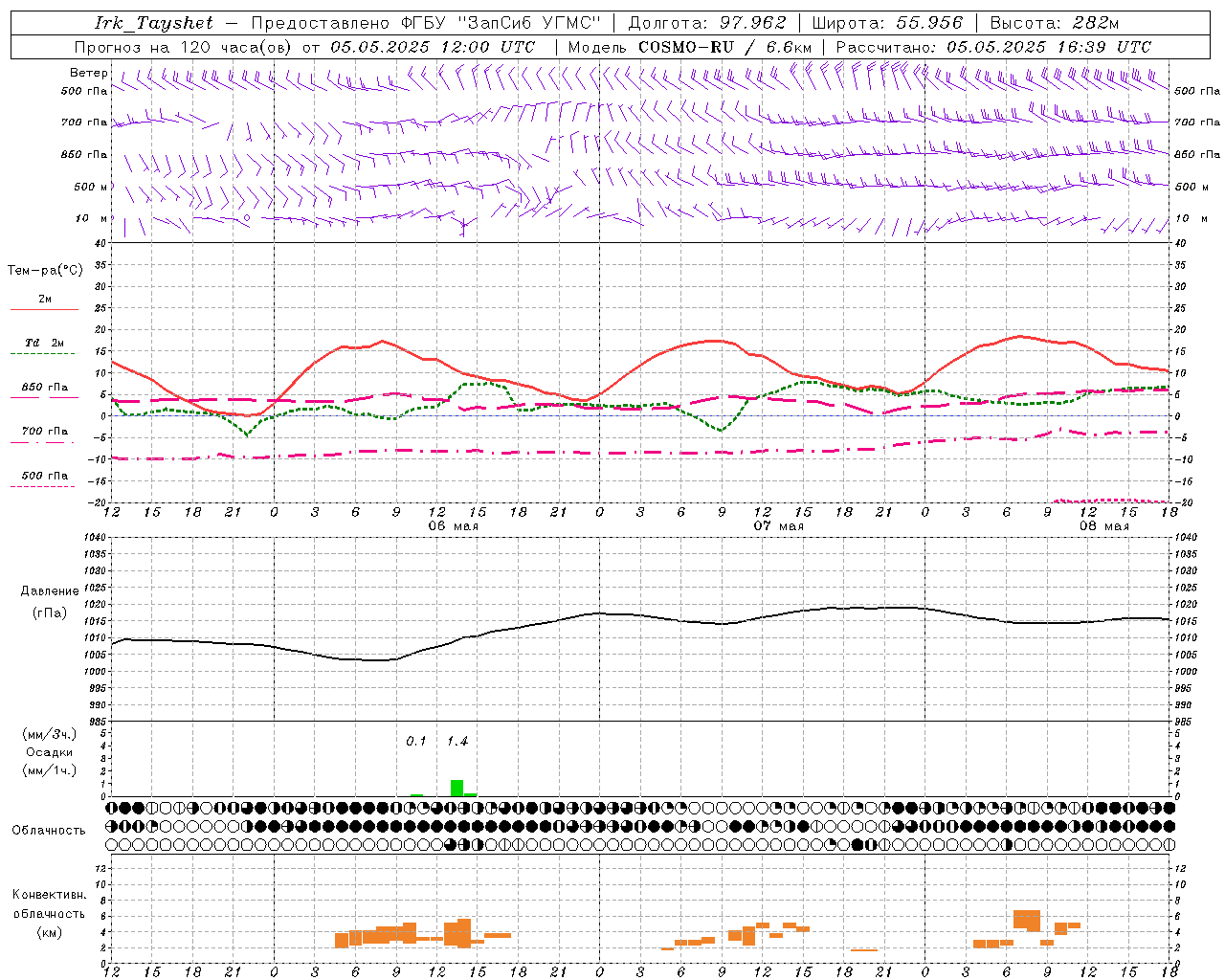Click the 700 гПа entry in temperature legend
The width and height of the screenshot is (1225, 980).
pyautogui.click(x=45, y=431)
